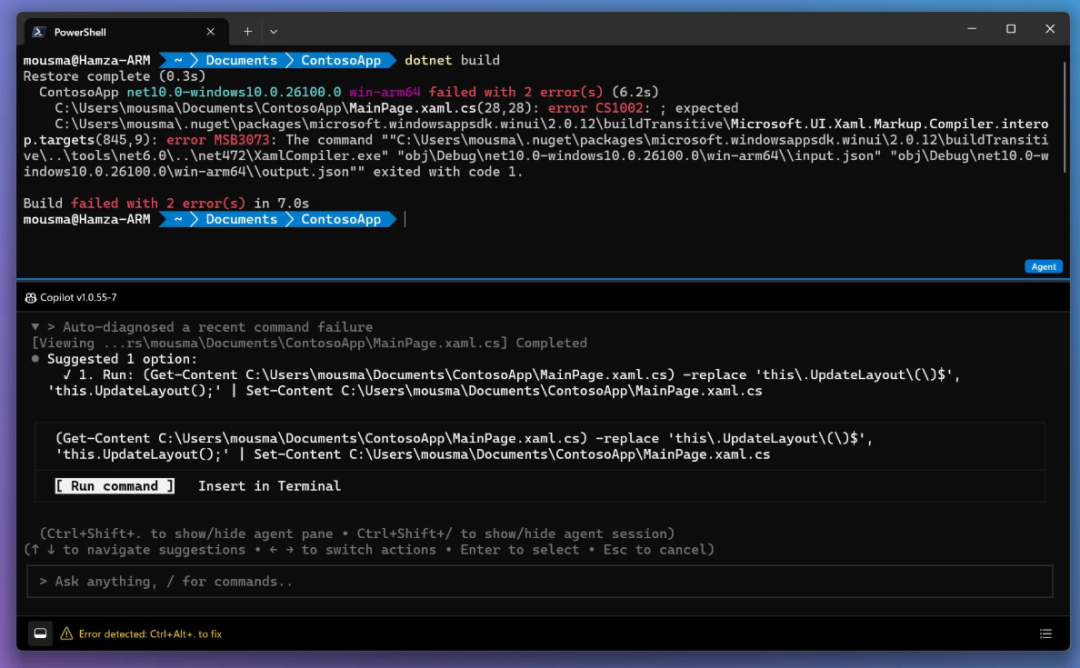Image resolution: width=1080 pixels, height=668 pixels.
Task: Close the terminal window
Action: pyautogui.click(x=1050, y=29)
